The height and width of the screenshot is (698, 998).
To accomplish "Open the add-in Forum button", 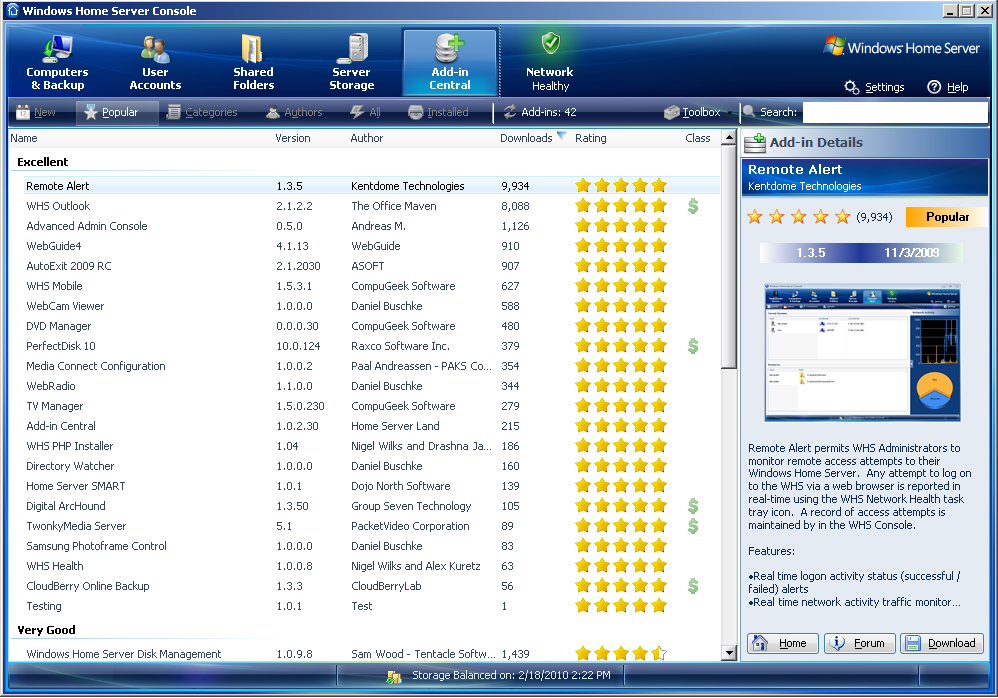I will point(860,643).
